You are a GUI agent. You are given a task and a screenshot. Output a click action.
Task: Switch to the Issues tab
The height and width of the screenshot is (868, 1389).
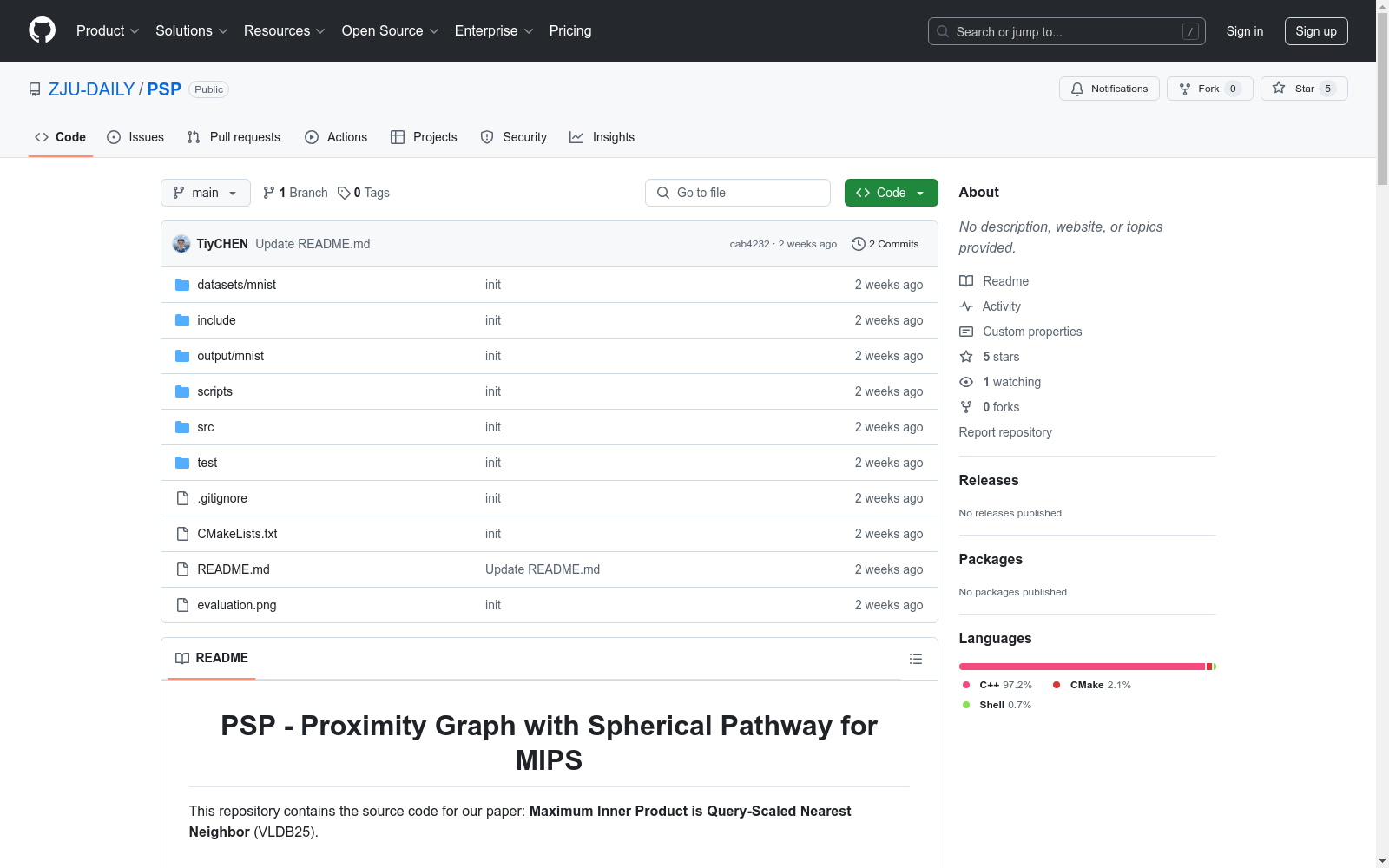[x=135, y=137]
